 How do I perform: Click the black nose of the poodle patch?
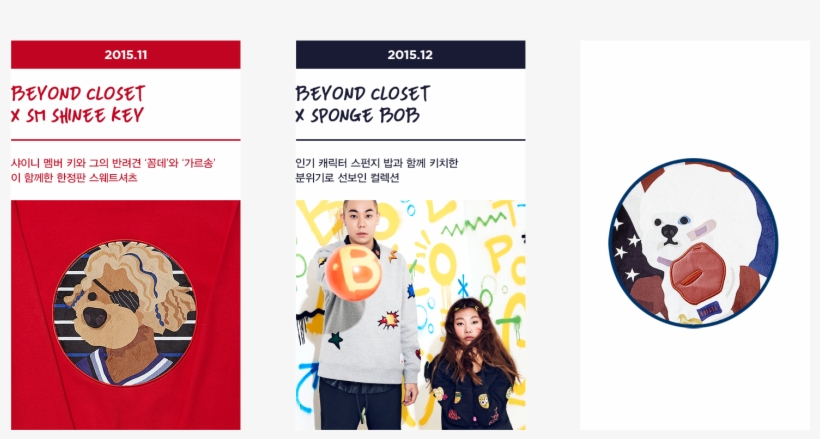[95, 318]
